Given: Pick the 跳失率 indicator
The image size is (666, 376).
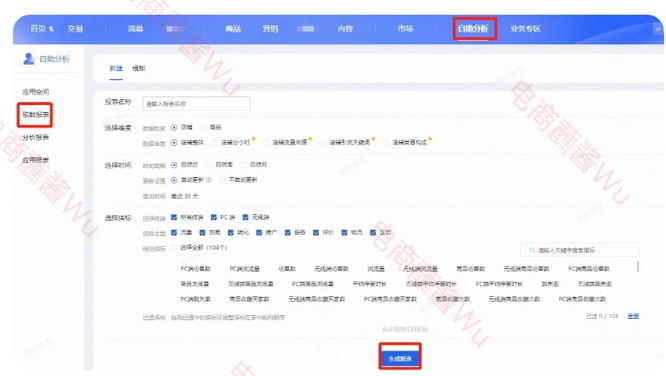Looking at the screenshot, I should pyautogui.click(x=550, y=284).
